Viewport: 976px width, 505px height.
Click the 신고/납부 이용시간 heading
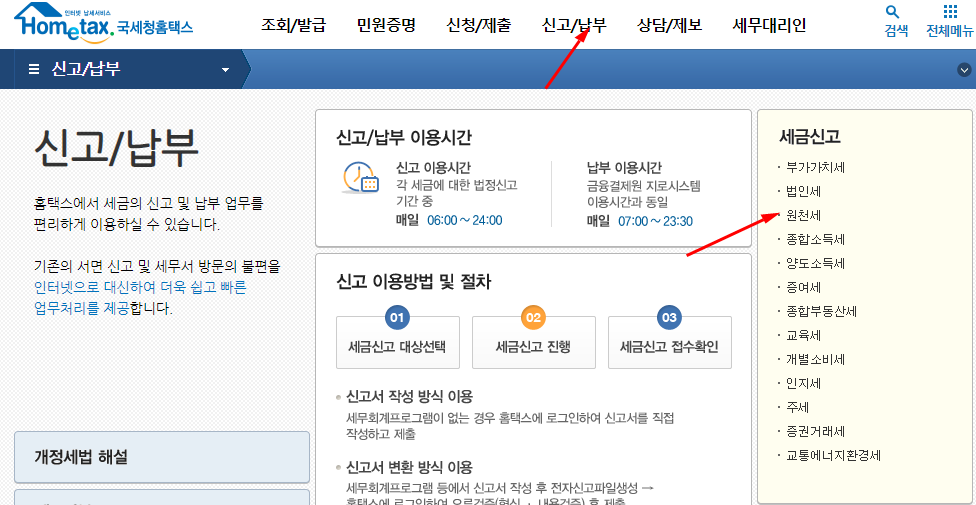pos(406,138)
